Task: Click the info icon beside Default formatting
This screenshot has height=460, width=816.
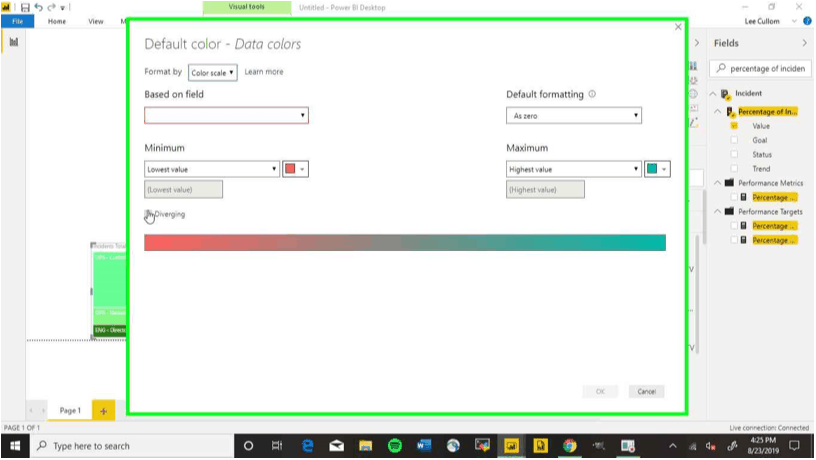Action: click(x=592, y=94)
